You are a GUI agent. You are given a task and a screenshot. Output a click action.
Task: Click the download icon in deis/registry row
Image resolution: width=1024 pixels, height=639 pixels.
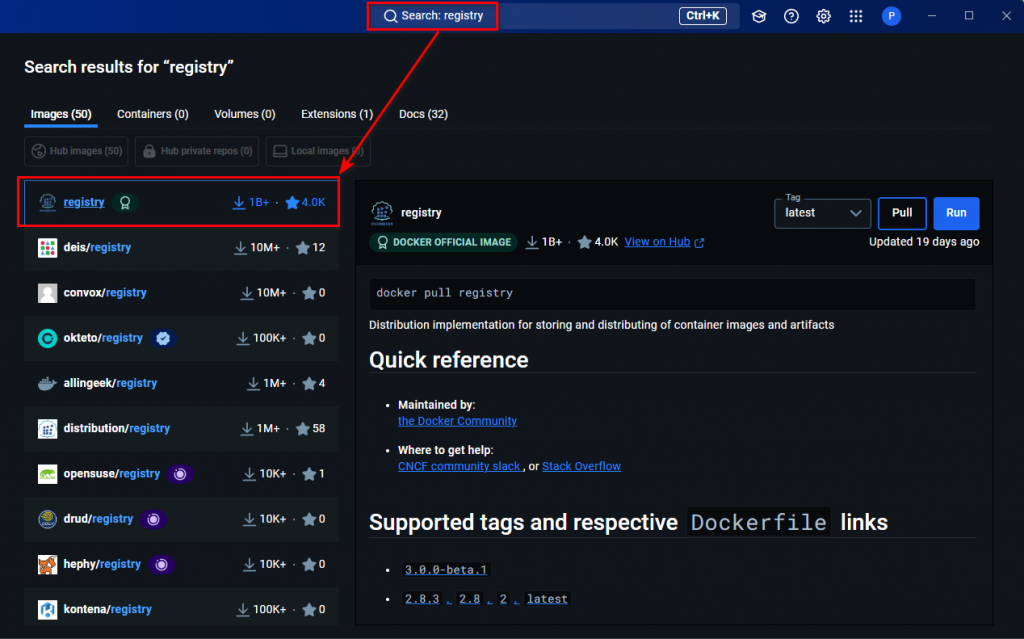tap(240, 248)
